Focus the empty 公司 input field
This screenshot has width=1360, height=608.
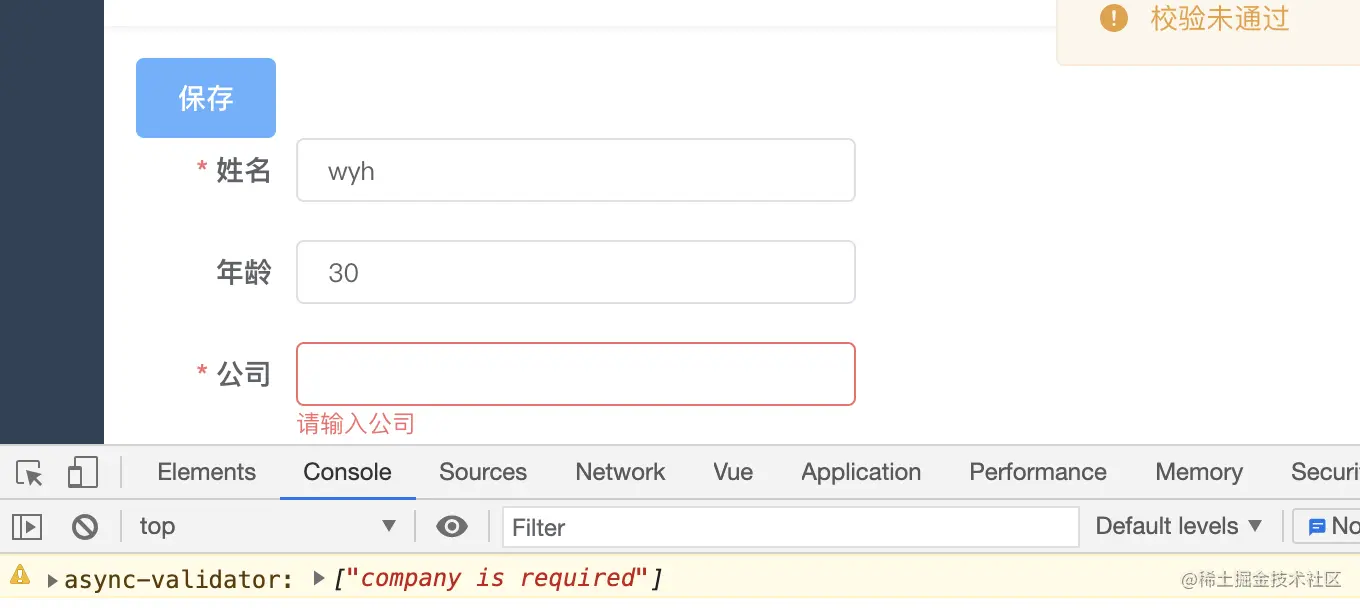click(x=576, y=374)
